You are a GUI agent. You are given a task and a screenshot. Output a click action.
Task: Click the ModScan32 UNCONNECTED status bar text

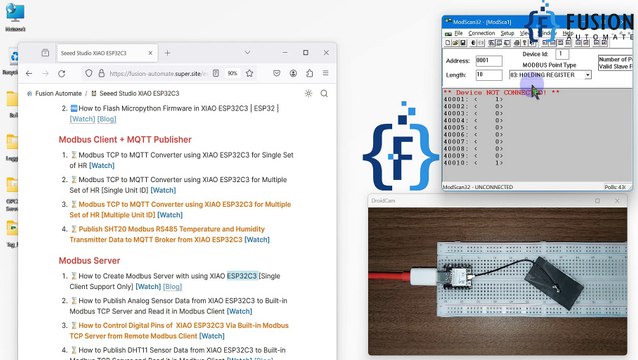pyautogui.click(x=477, y=187)
